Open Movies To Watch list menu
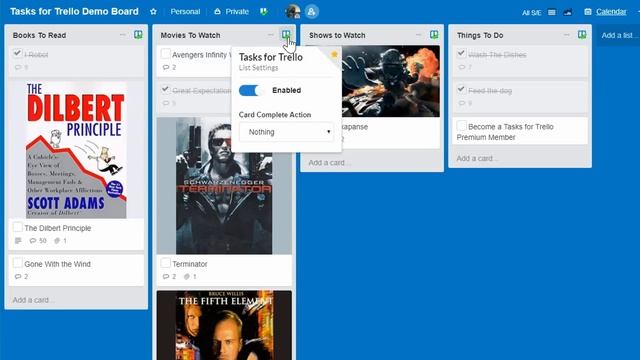 (x=271, y=35)
